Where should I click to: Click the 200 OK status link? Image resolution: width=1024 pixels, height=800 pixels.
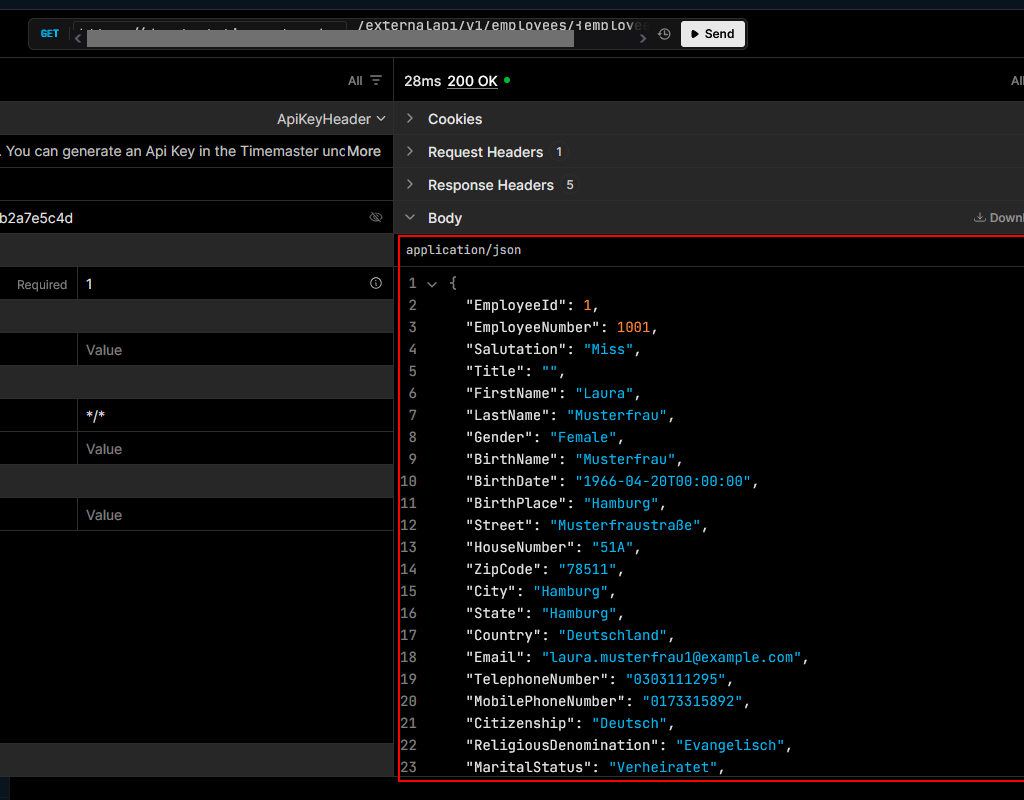tap(472, 81)
